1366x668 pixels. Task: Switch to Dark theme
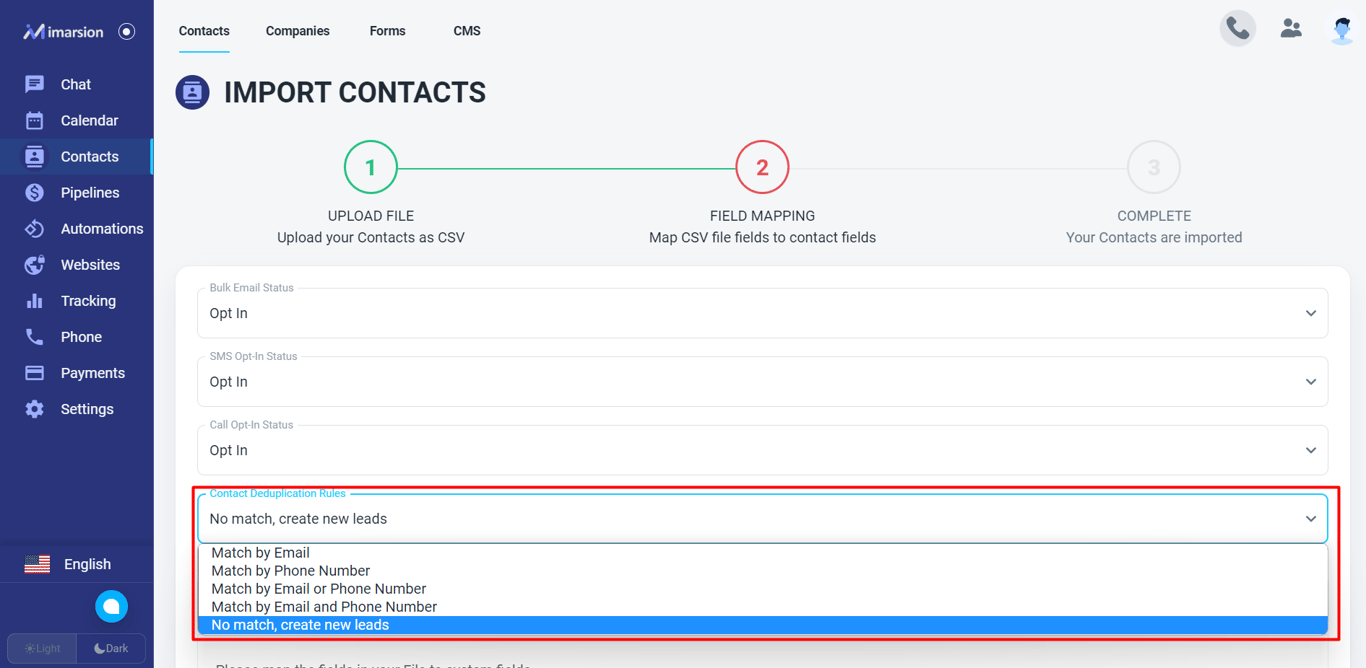[x=111, y=648]
